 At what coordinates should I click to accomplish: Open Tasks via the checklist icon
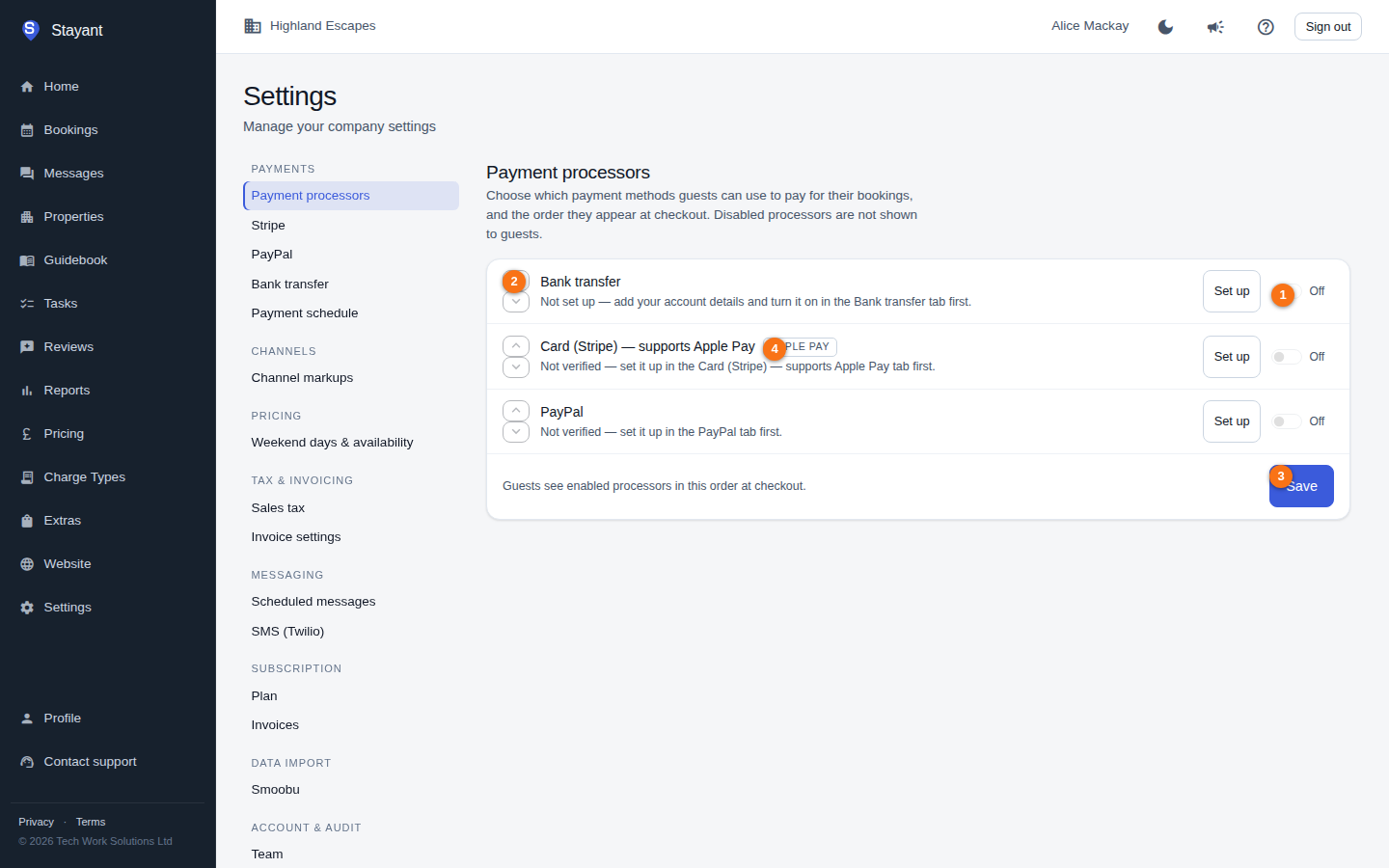click(x=27, y=304)
